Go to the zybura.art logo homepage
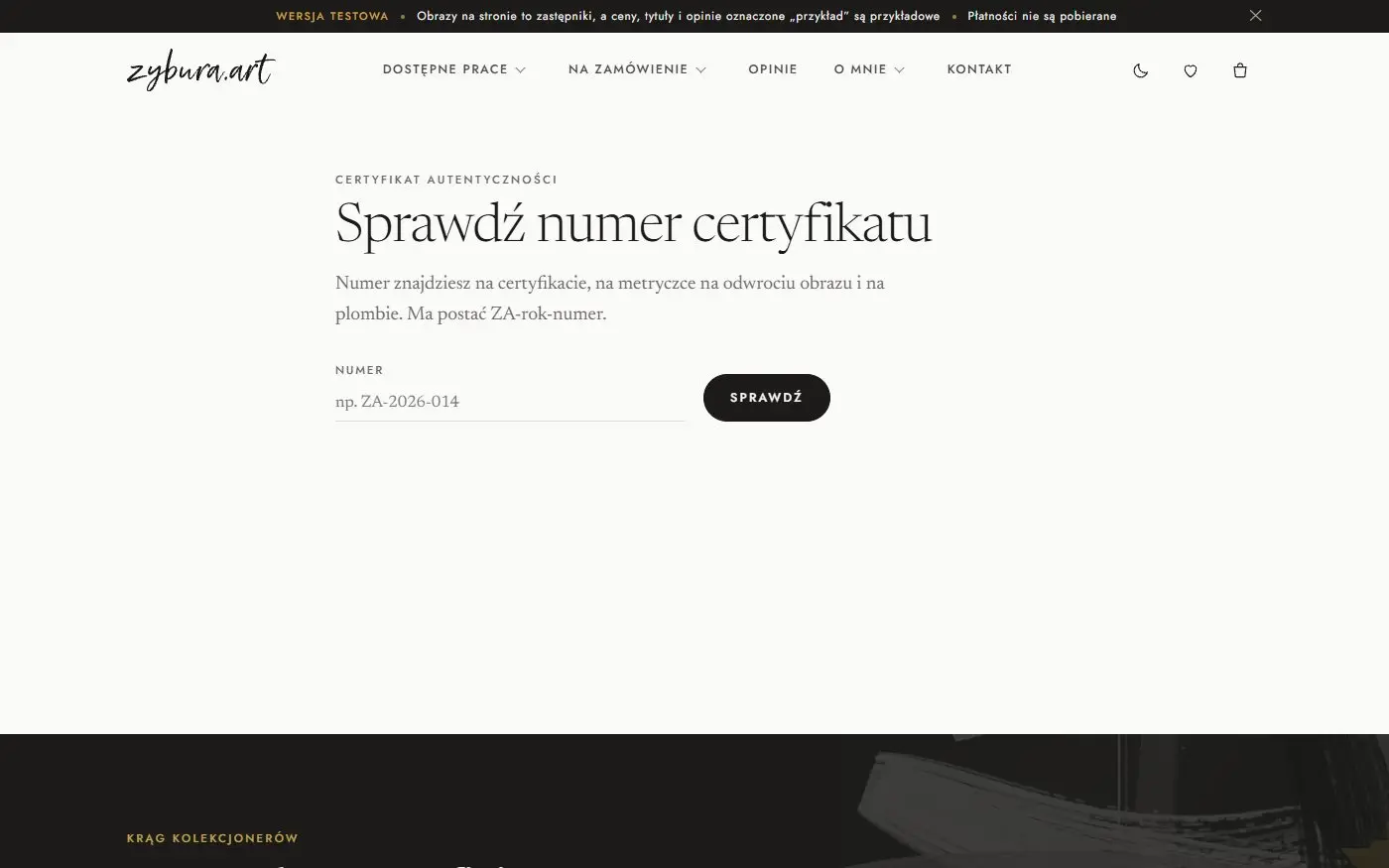 [200, 70]
